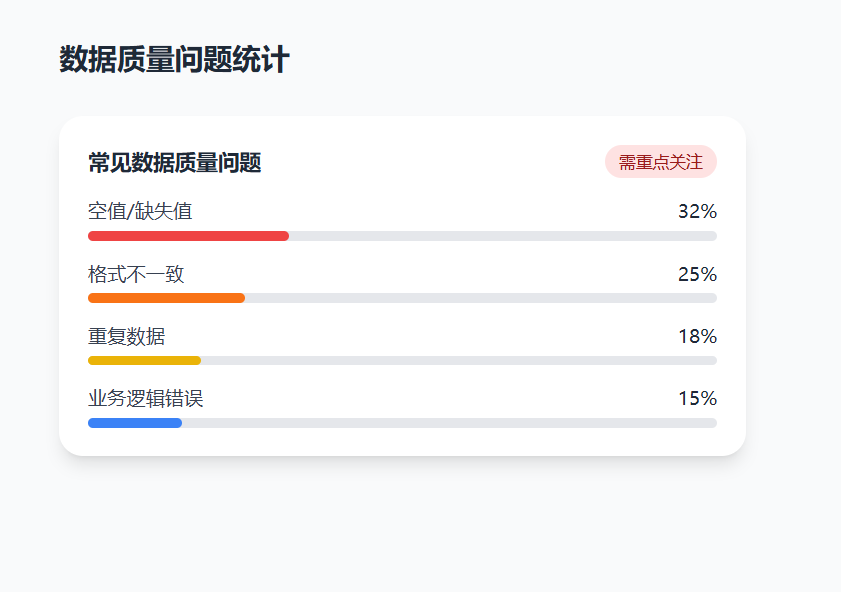Click the red 空值/缺失值 progress bar fill
This screenshot has width=841, height=592.
[188, 236]
